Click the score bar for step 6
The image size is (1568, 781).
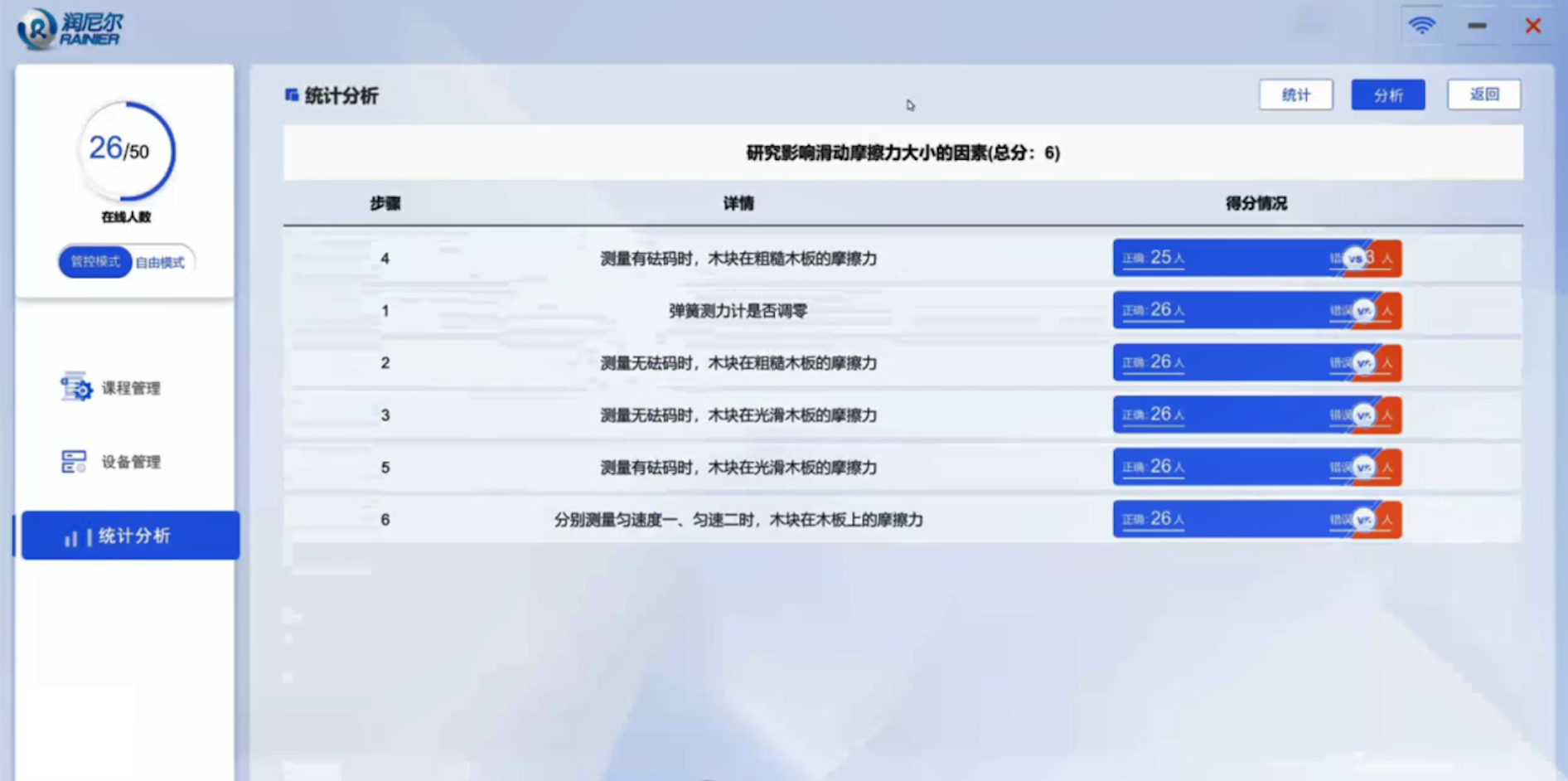(1257, 520)
